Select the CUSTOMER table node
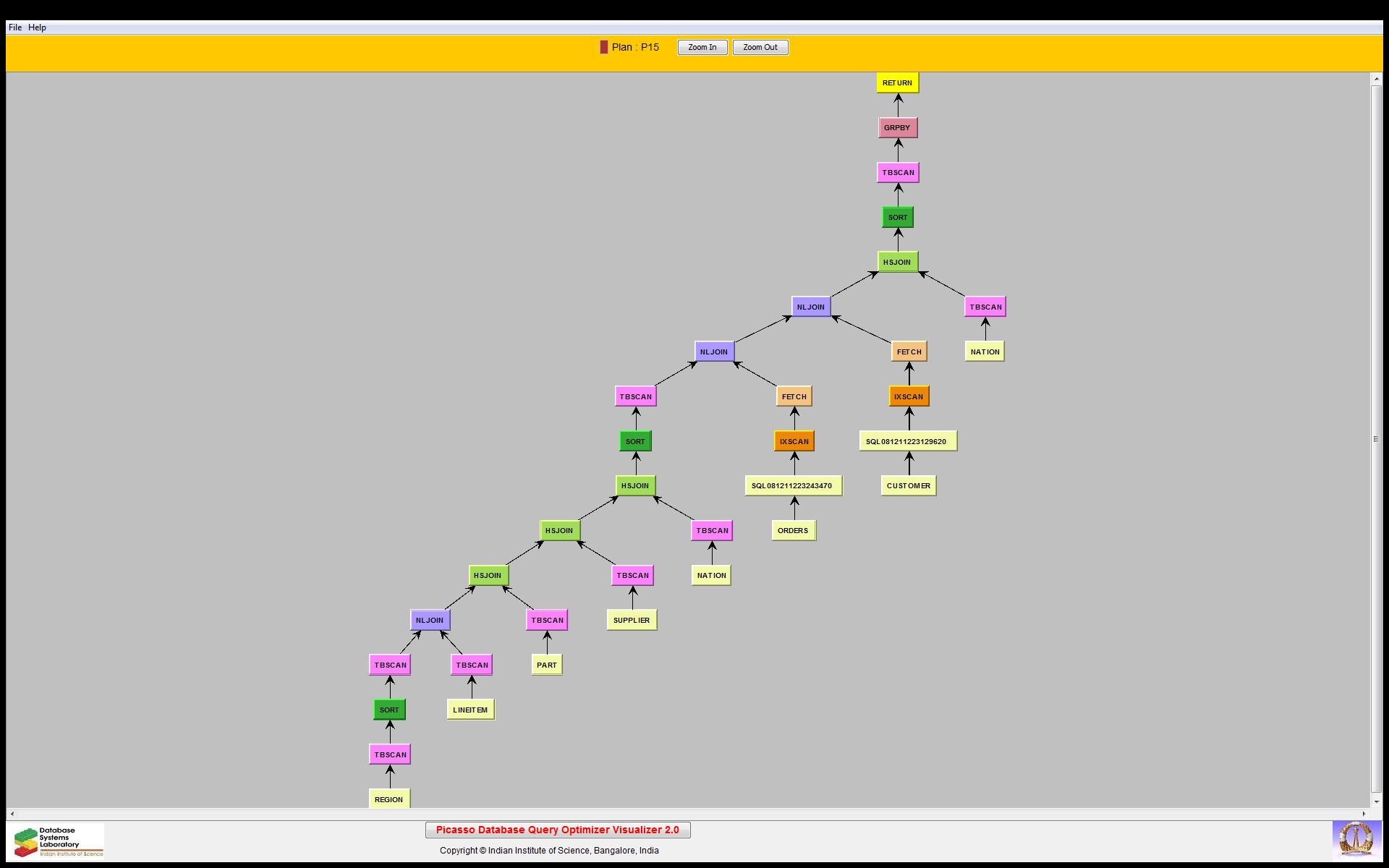 point(908,485)
